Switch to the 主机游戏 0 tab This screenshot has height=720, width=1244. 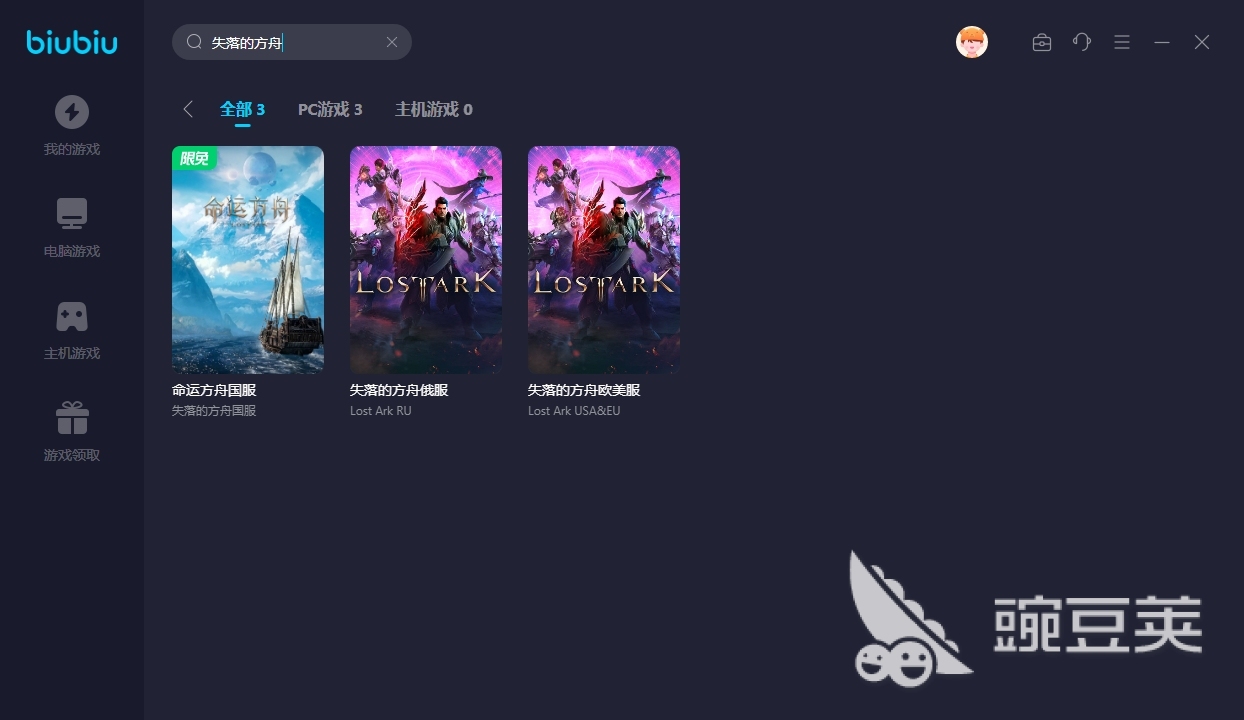click(x=434, y=110)
